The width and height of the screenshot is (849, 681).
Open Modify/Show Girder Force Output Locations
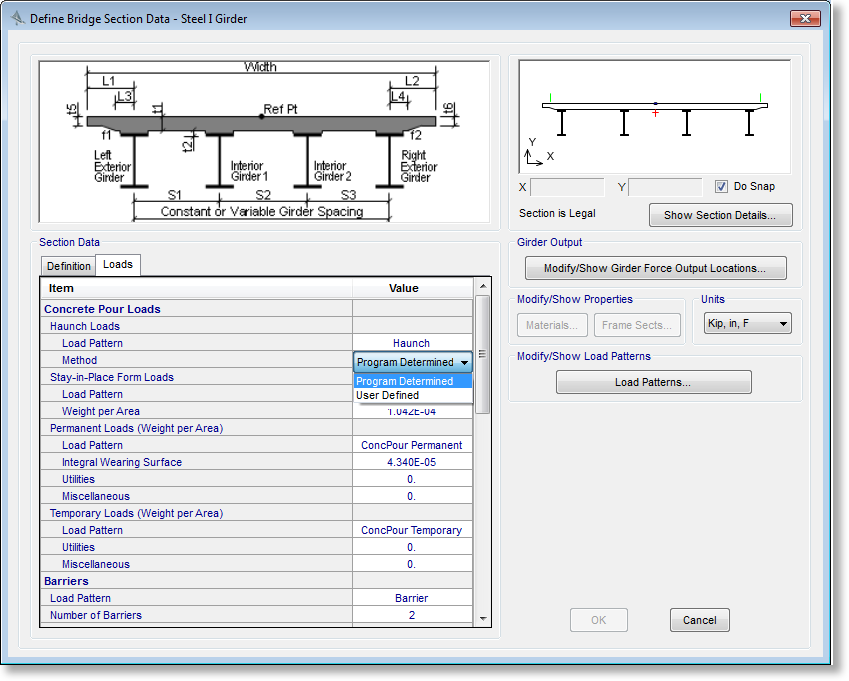pyautogui.click(x=655, y=268)
